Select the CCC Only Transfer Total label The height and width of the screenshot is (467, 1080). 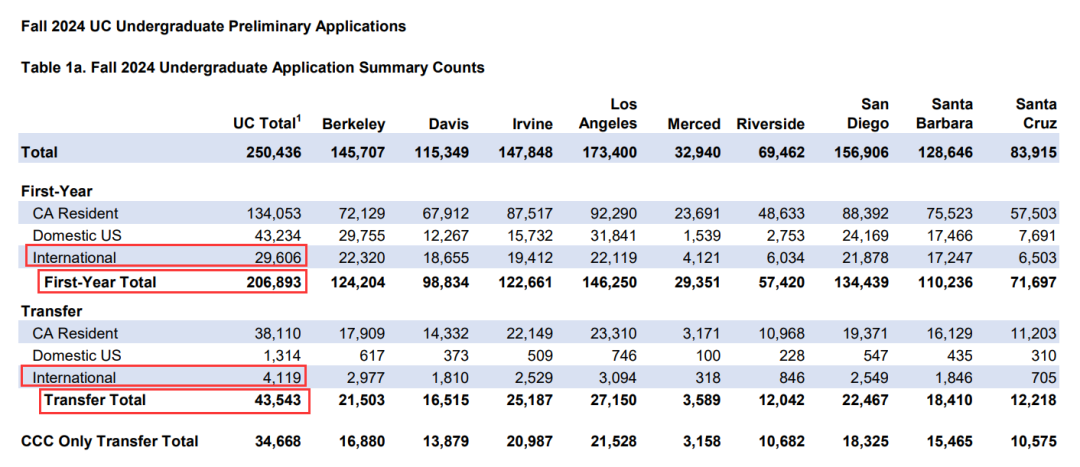pyautogui.click(x=110, y=441)
